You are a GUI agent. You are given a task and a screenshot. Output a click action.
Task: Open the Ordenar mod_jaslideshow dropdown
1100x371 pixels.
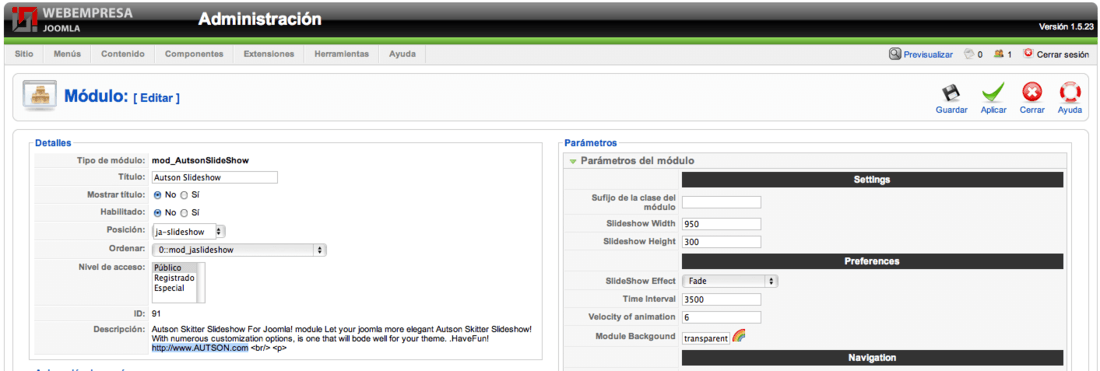(239, 249)
